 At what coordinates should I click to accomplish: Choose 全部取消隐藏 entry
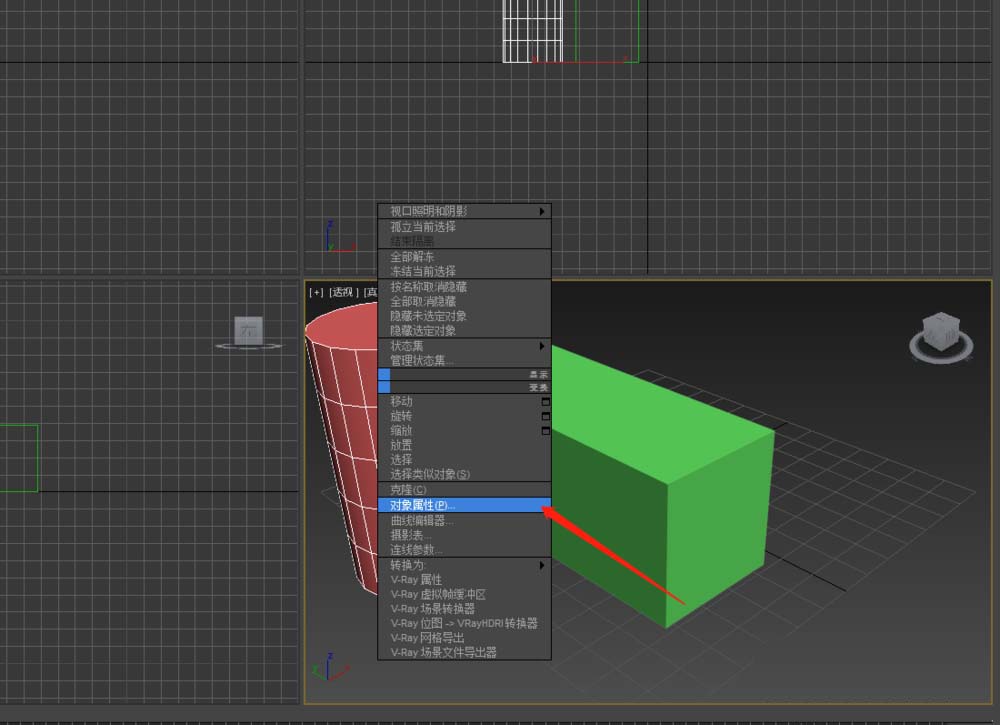(x=464, y=302)
